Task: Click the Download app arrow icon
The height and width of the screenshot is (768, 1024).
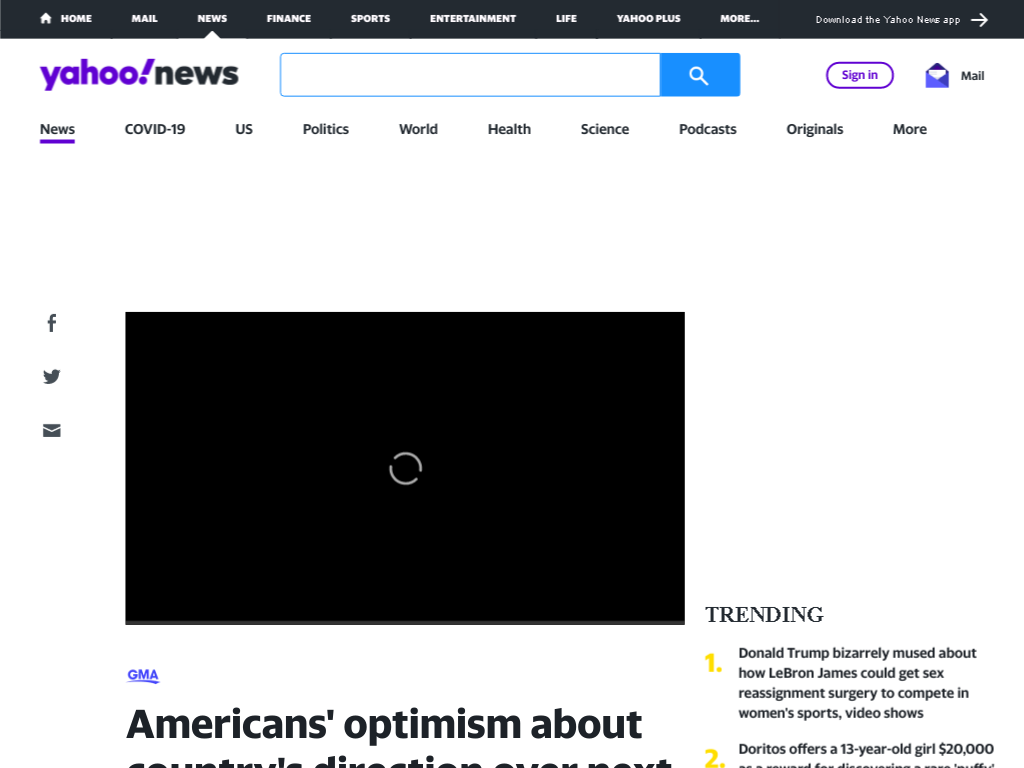Action: pyautogui.click(x=979, y=20)
